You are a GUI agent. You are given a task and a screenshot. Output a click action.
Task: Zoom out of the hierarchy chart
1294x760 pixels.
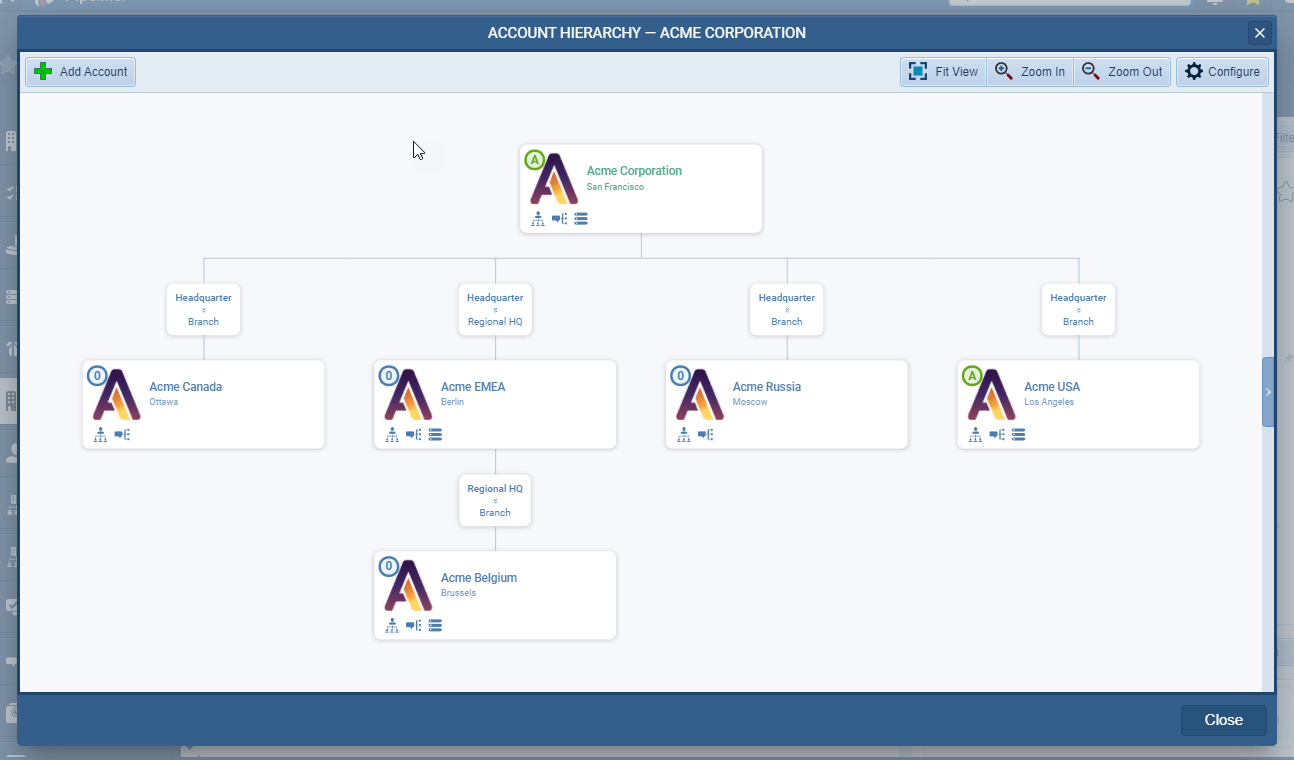(x=1122, y=72)
